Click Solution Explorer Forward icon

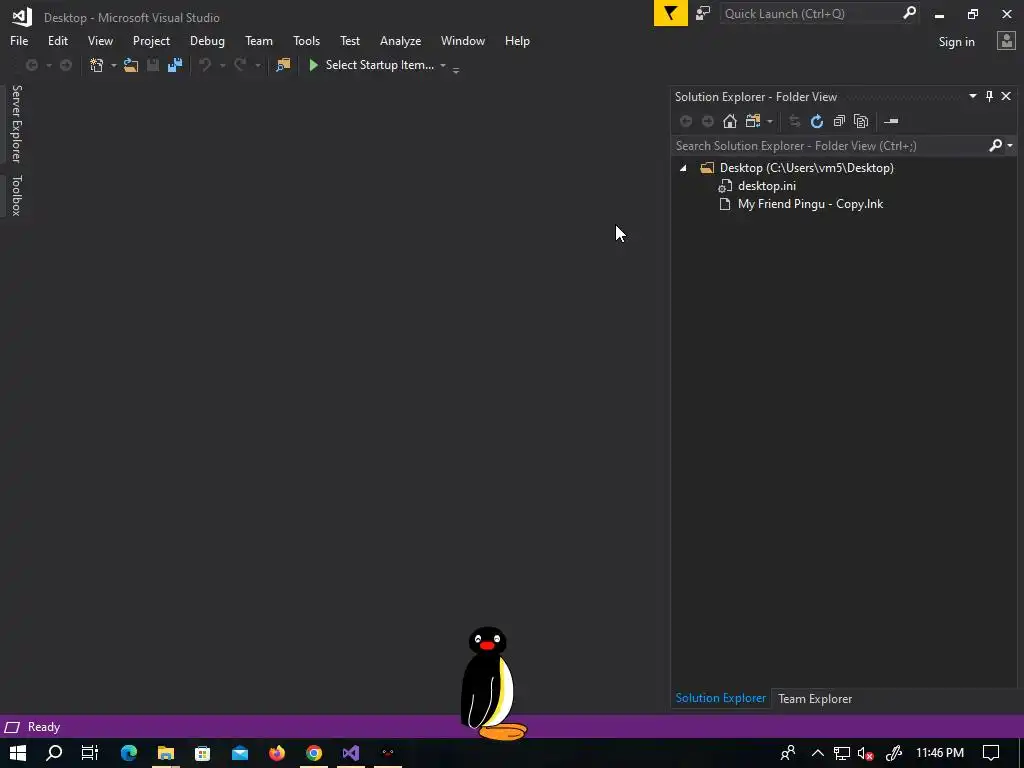(x=707, y=121)
